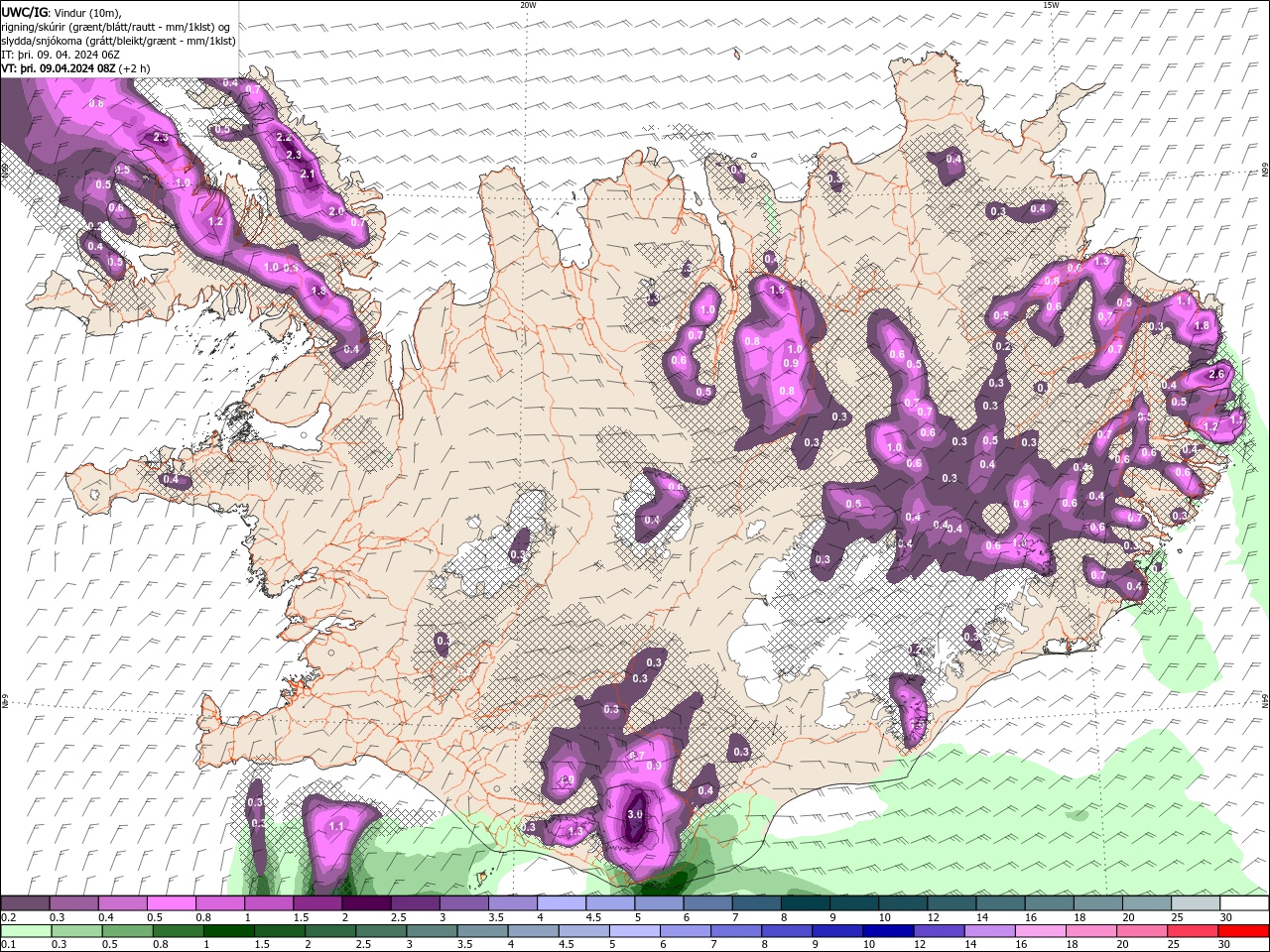Viewport: 1270px width, 952px height.
Task: Click the white 30 swatch ending the snow scale
Action: [x=1244, y=903]
